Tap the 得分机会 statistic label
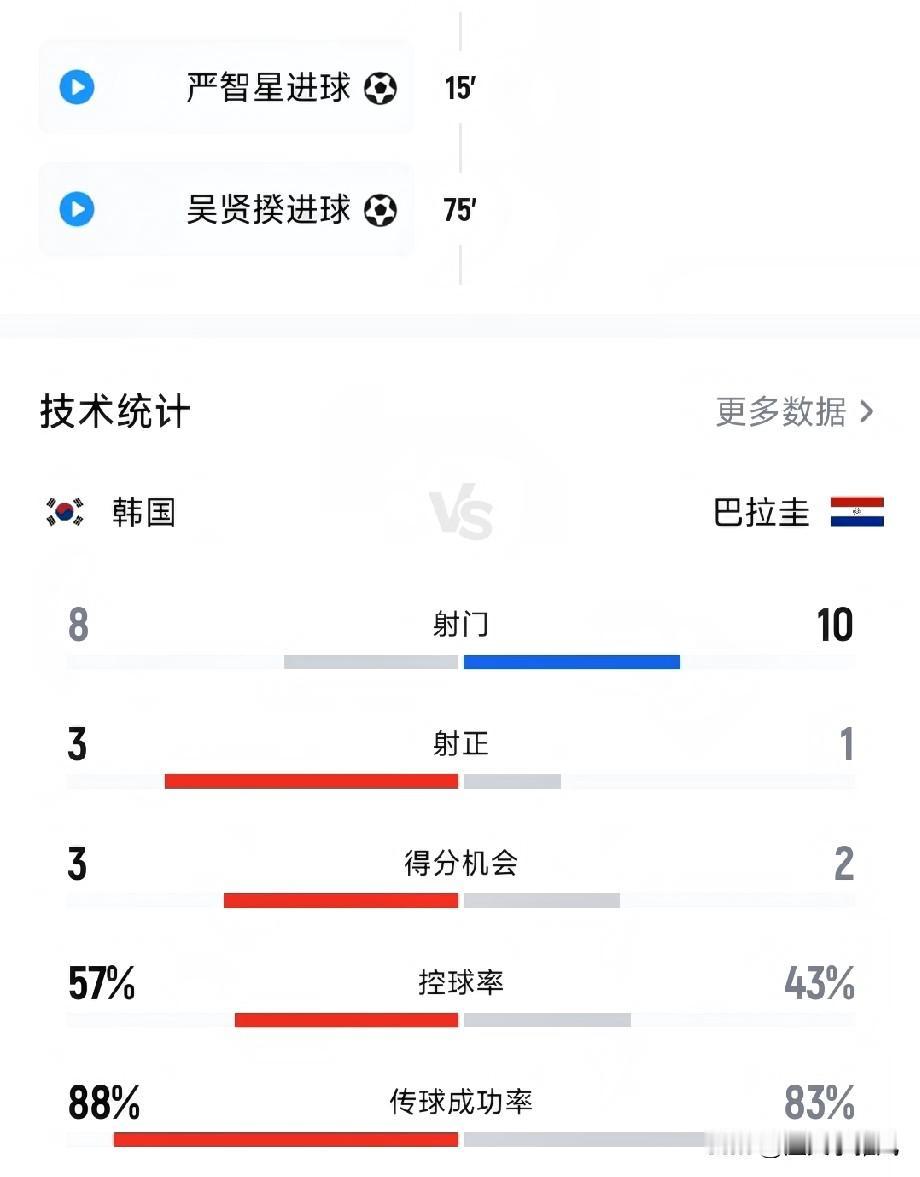Viewport: 920px width, 1177px height. [461, 863]
